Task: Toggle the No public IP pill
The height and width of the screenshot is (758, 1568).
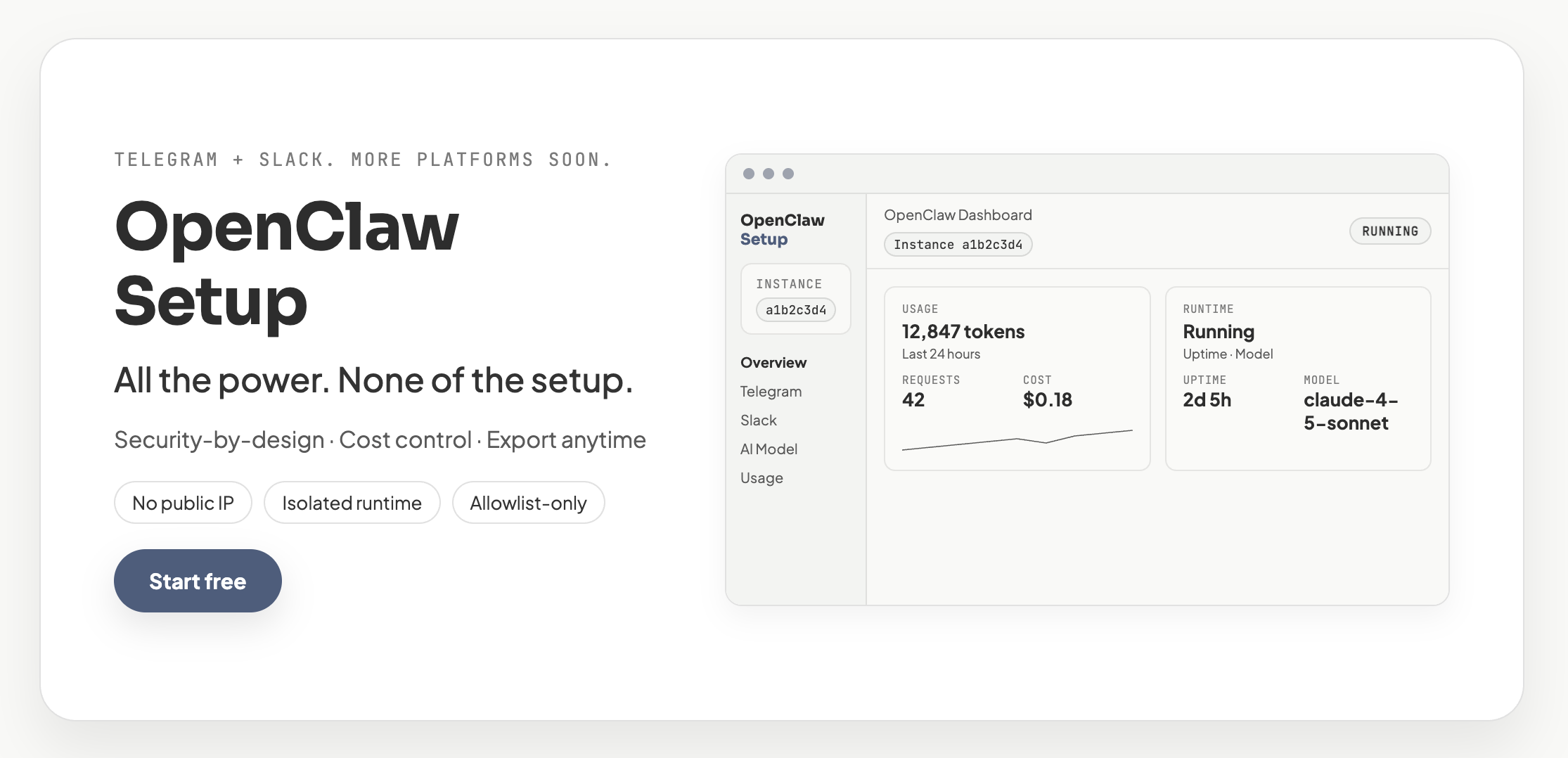Action: (x=183, y=502)
